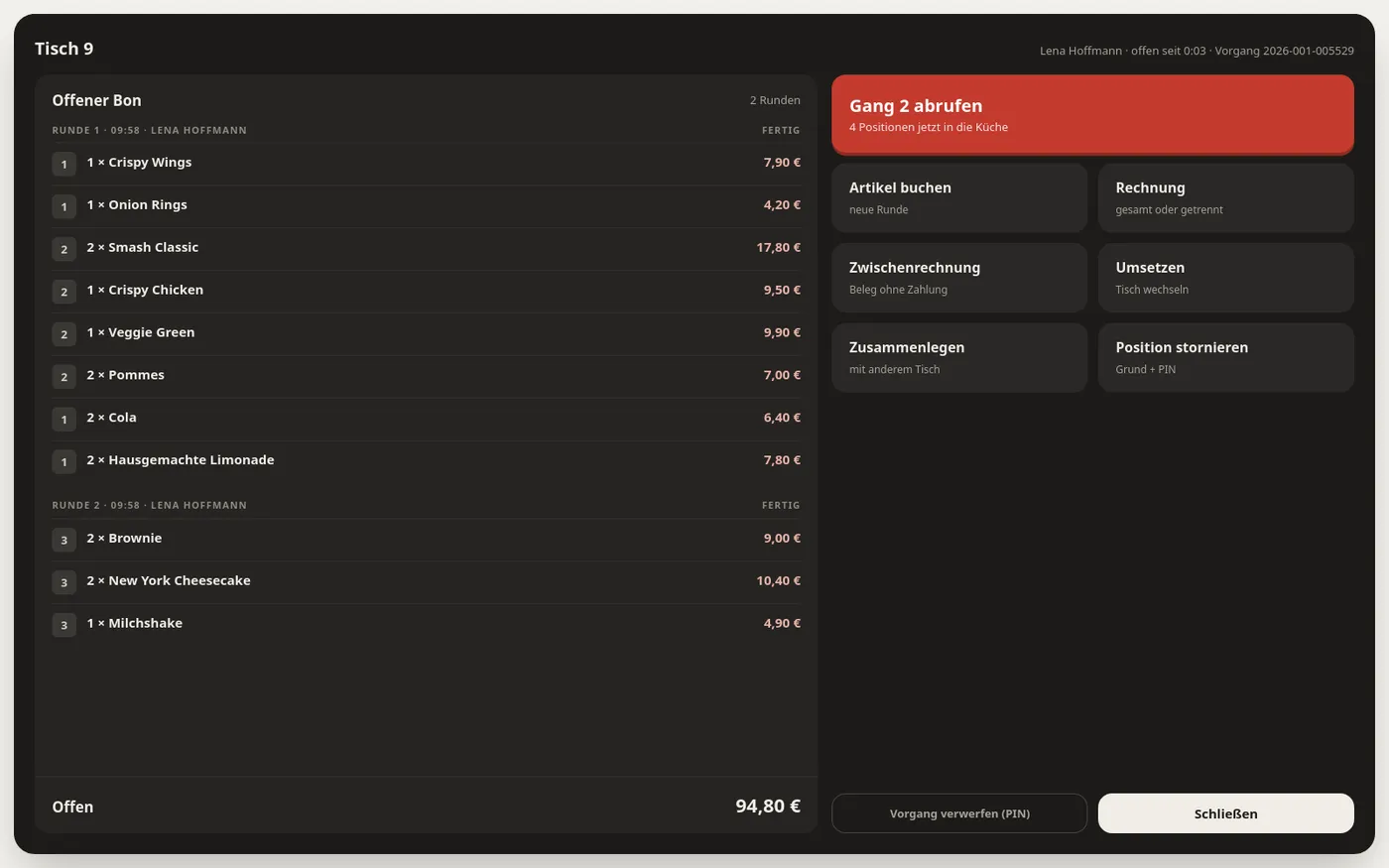Select the 2 × Hausgemachte Limonade row
The height and width of the screenshot is (868, 1389).
pos(426,462)
